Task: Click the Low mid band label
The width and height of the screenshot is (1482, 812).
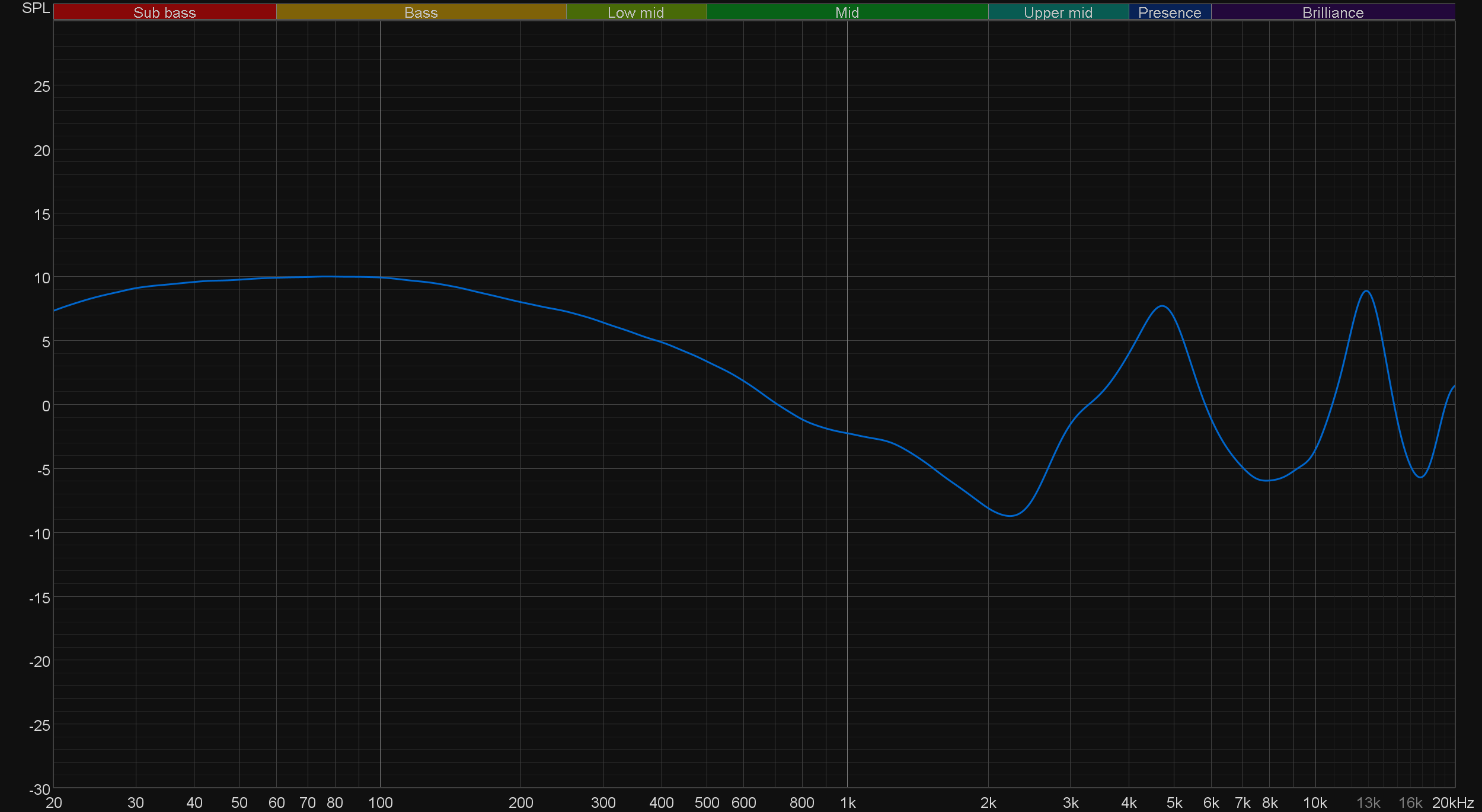Action: [x=635, y=12]
